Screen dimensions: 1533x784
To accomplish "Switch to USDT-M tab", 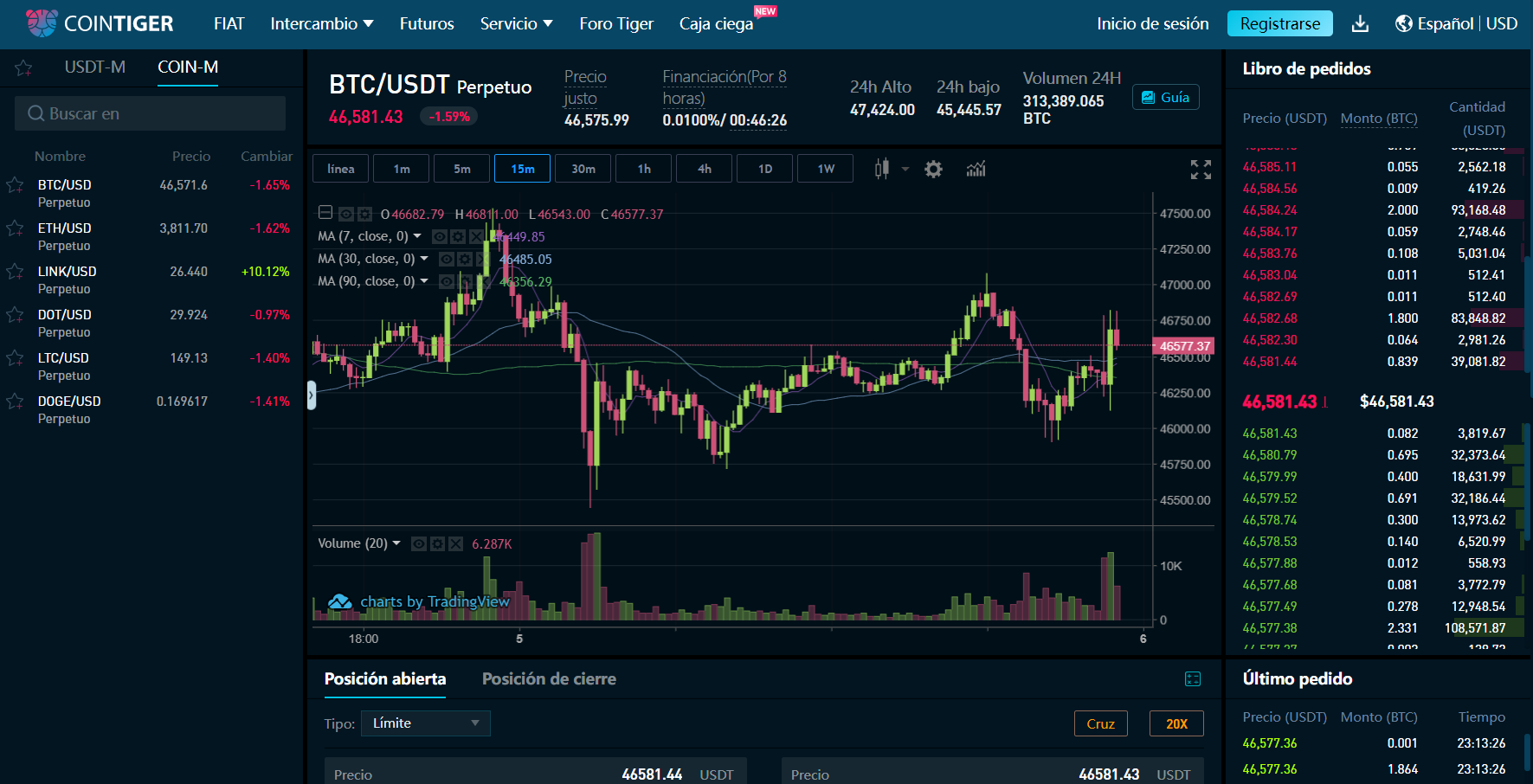I will (x=95, y=67).
